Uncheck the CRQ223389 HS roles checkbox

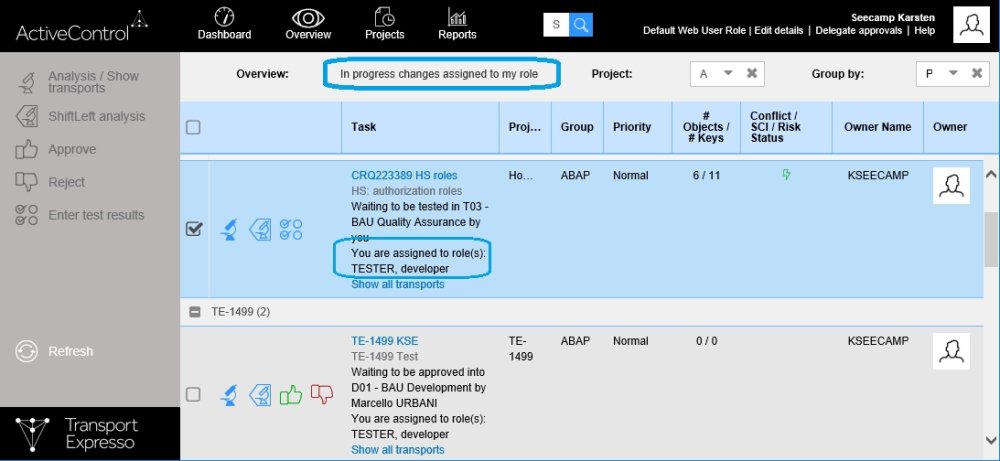(194, 229)
